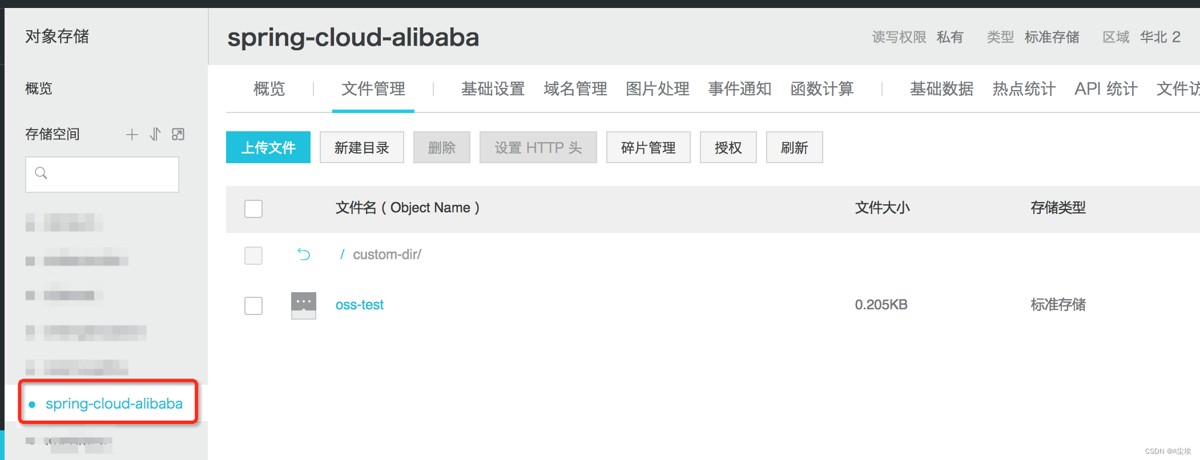Click the plus icon to create a bucket

coord(131,134)
